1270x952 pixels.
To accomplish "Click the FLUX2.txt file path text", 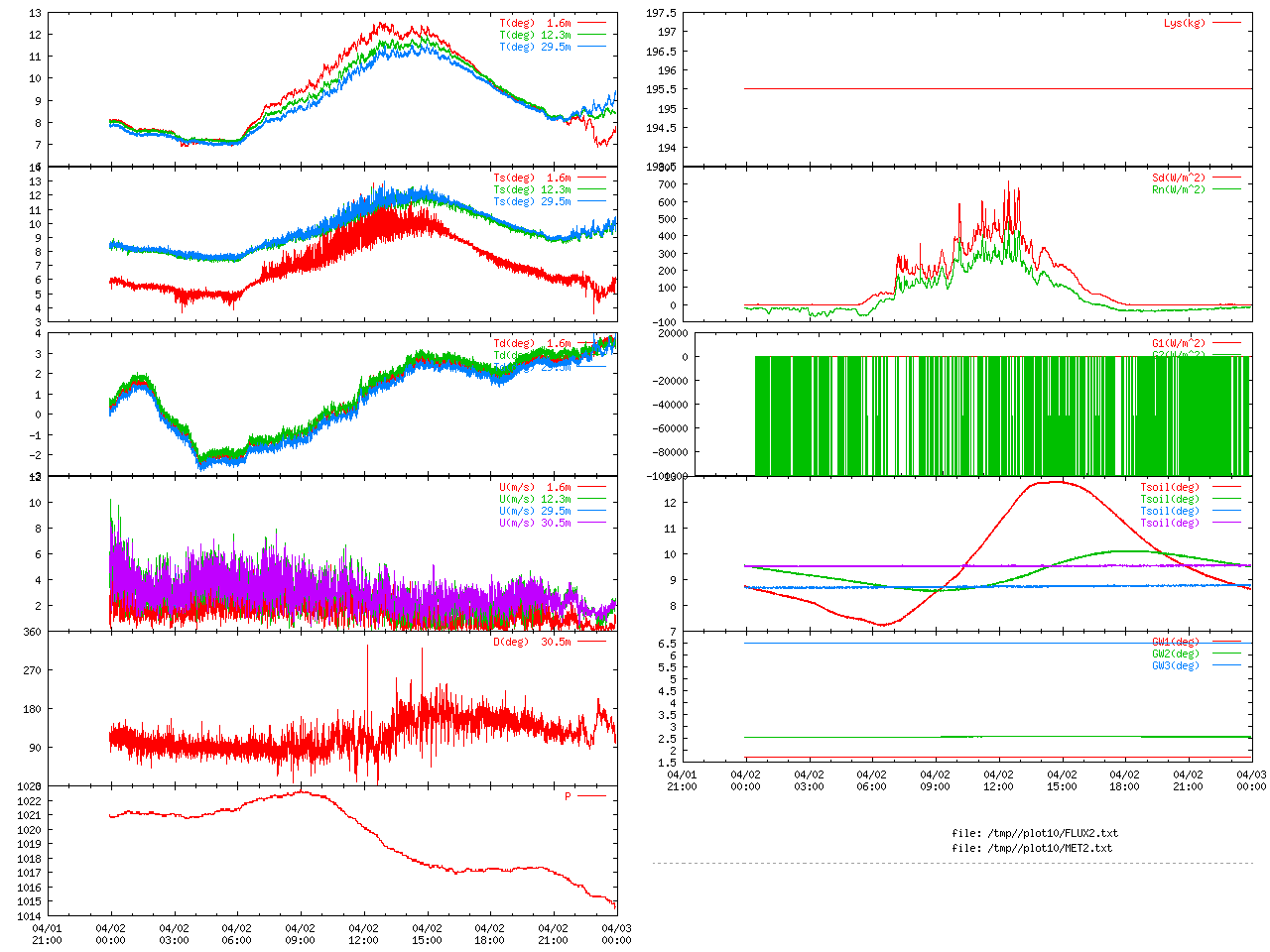I will tap(1034, 833).
